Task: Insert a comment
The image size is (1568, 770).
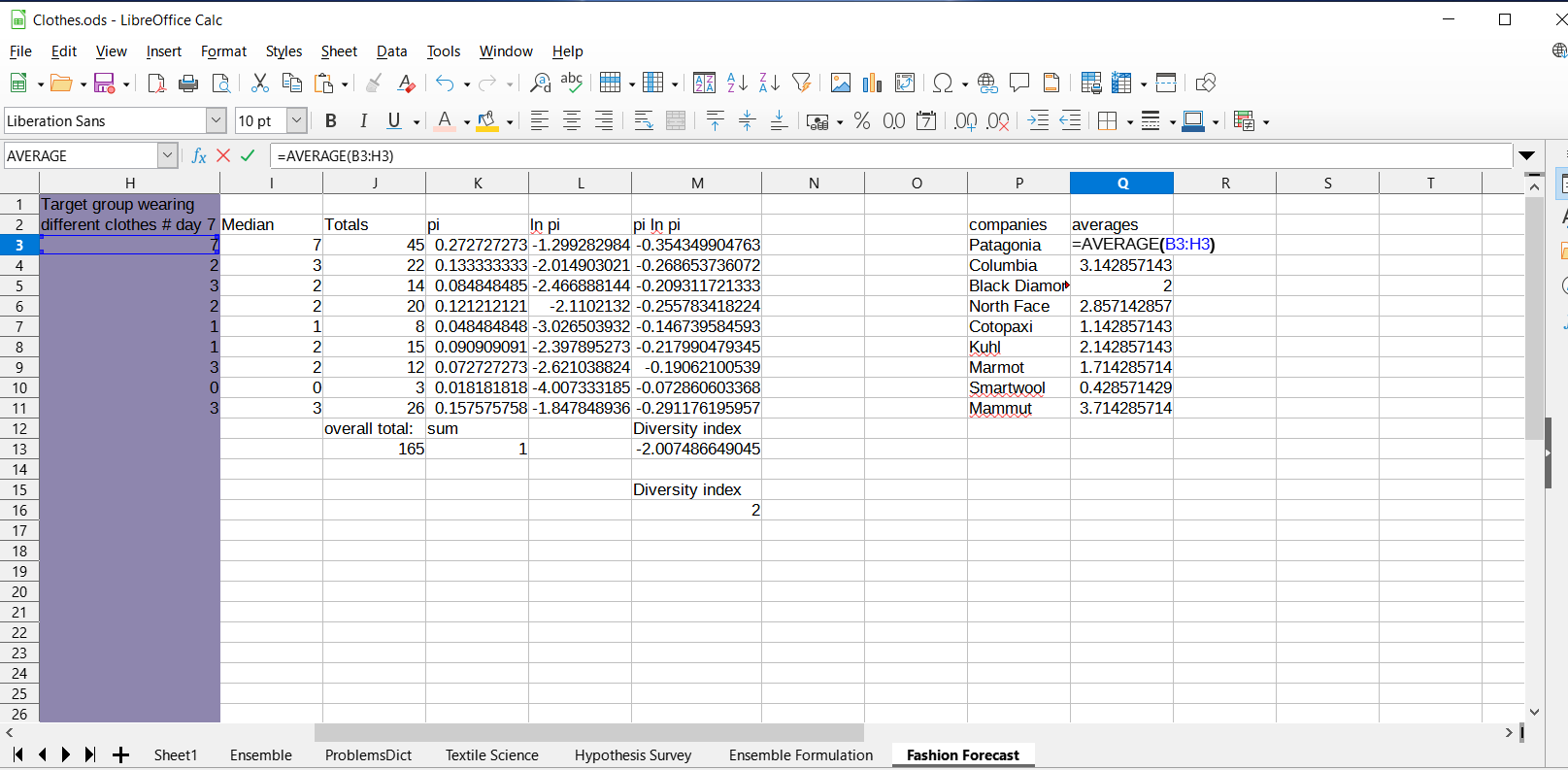Action: click(1019, 84)
